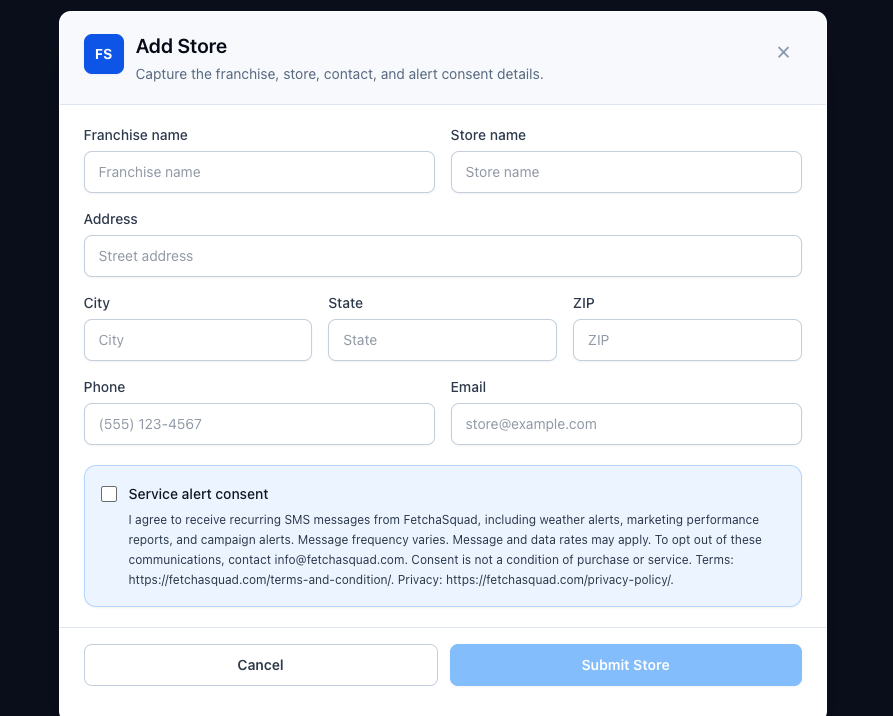893x716 pixels.
Task: Open the terms-and-condition URL text
Action: (260, 580)
